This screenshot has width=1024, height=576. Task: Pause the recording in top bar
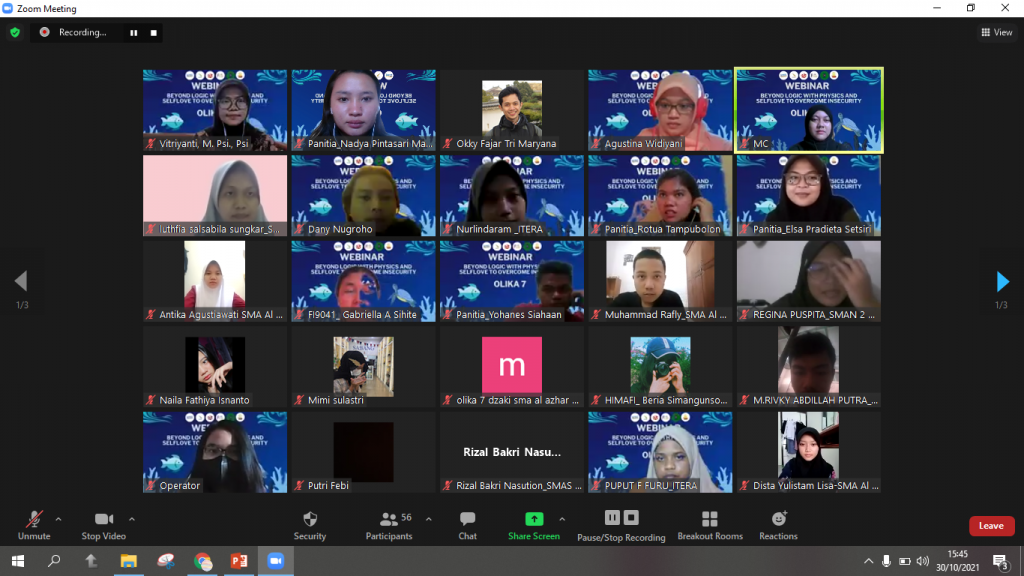pyautogui.click(x=133, y=32)
